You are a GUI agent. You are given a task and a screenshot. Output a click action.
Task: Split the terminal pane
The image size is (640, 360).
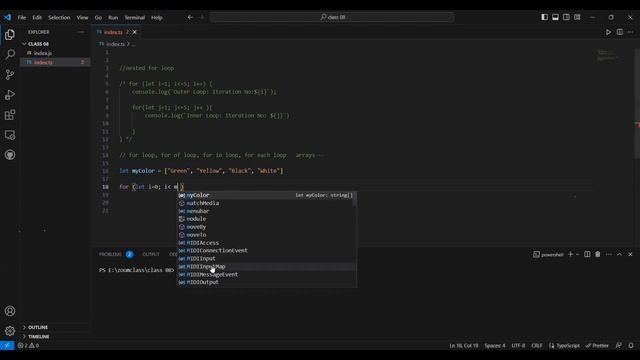pos(587,254)
